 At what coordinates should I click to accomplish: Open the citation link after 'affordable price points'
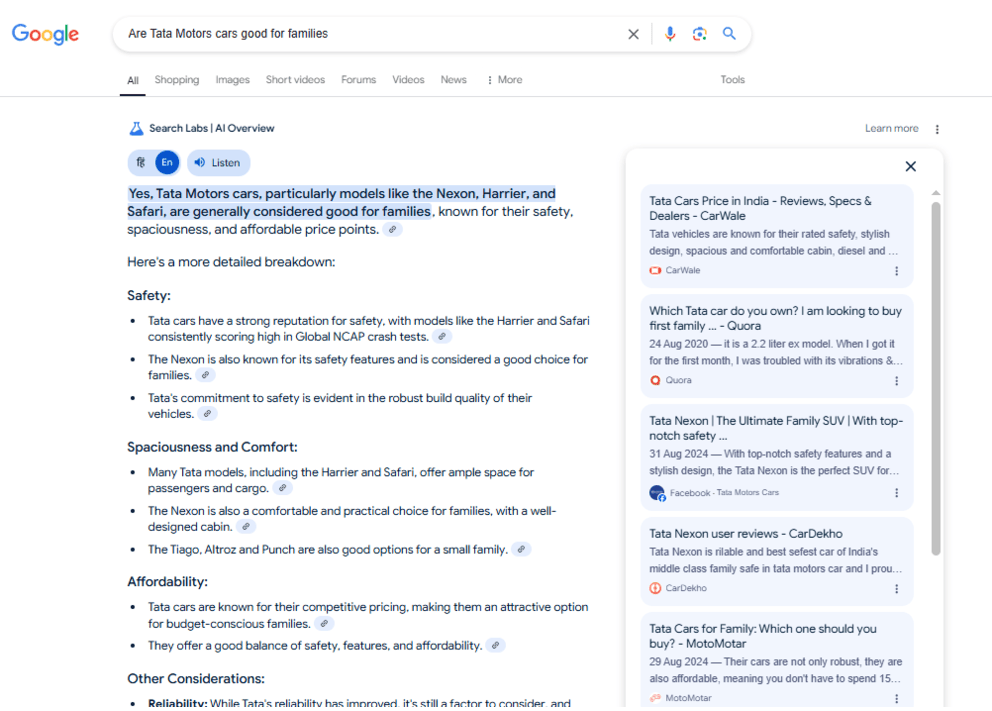[x=393, y=230]
